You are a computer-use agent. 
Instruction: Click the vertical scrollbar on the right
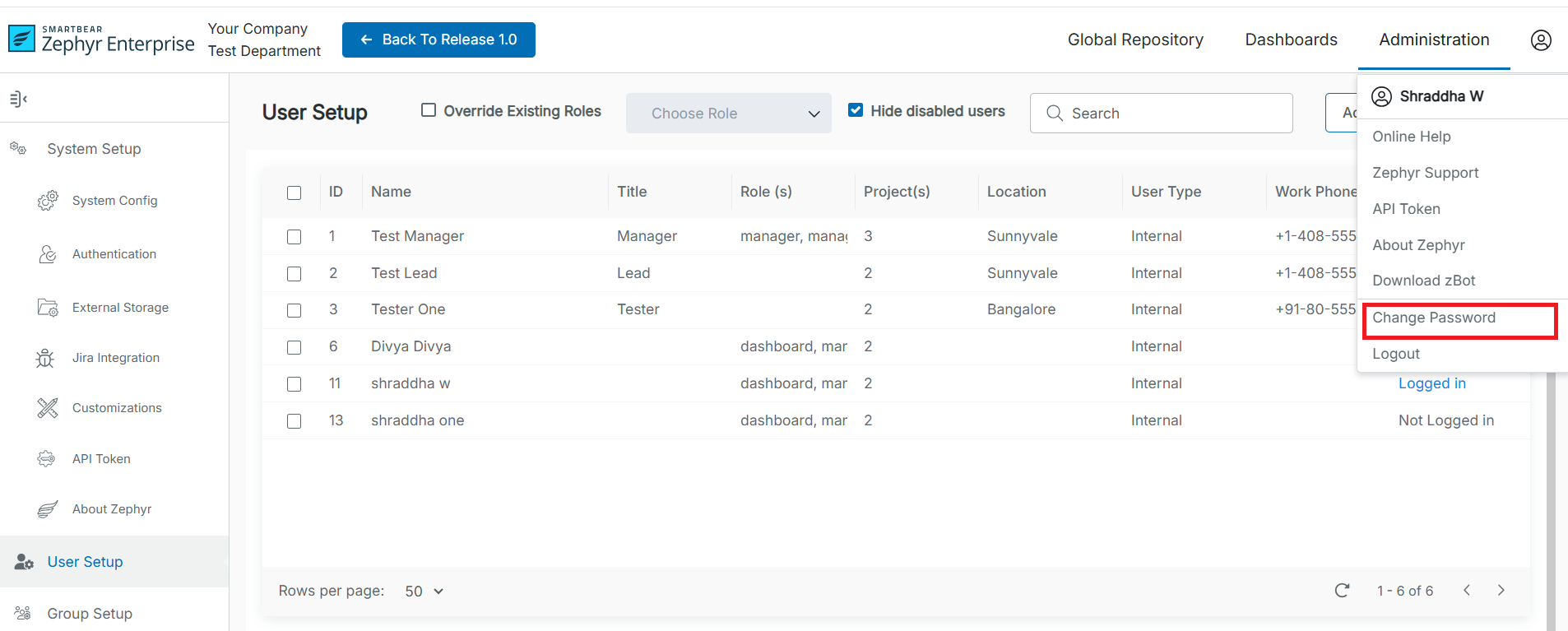coord(1551,494)
